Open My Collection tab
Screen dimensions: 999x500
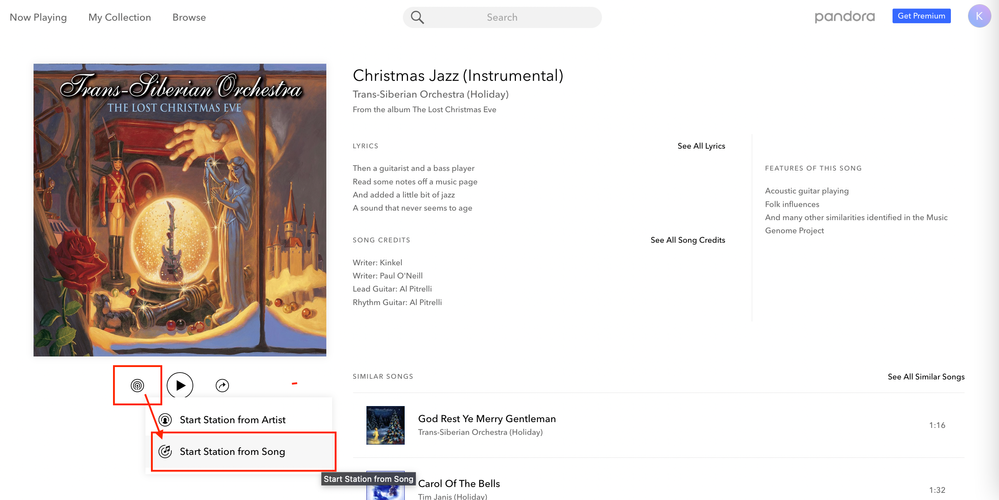pyautogui.click(x=120, y=17)
